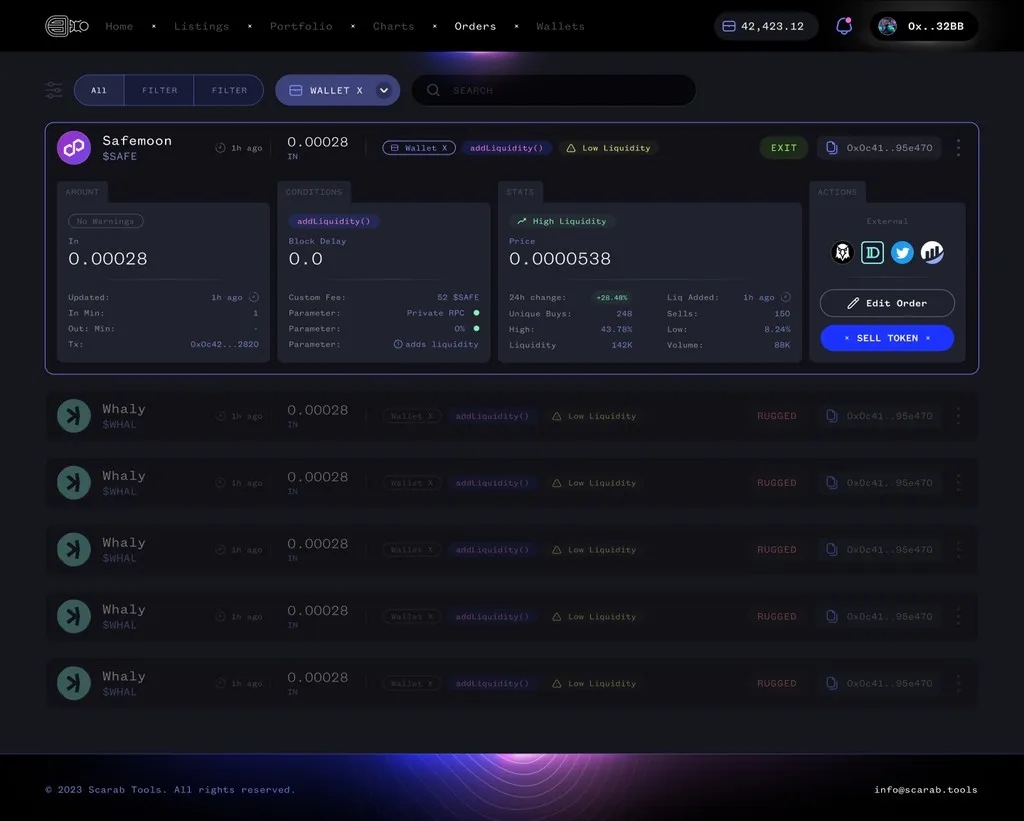This screenshot has height=821, width=1024.
Task: Click the clock icon beside Updated 1h ago
Action: (254, 297)
